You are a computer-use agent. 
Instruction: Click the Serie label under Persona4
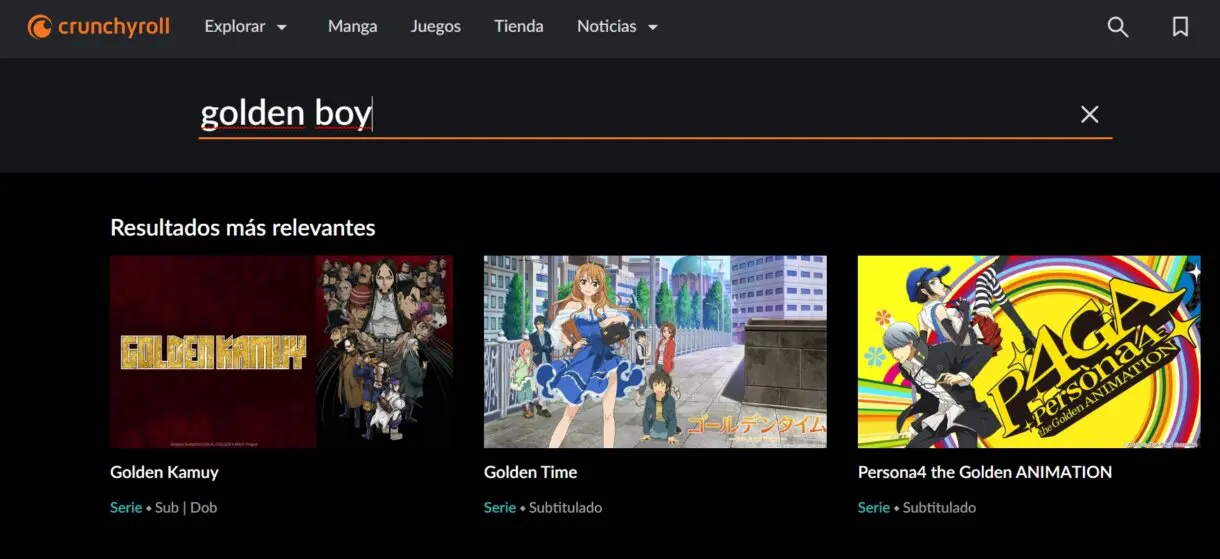(x=874, y=507)
